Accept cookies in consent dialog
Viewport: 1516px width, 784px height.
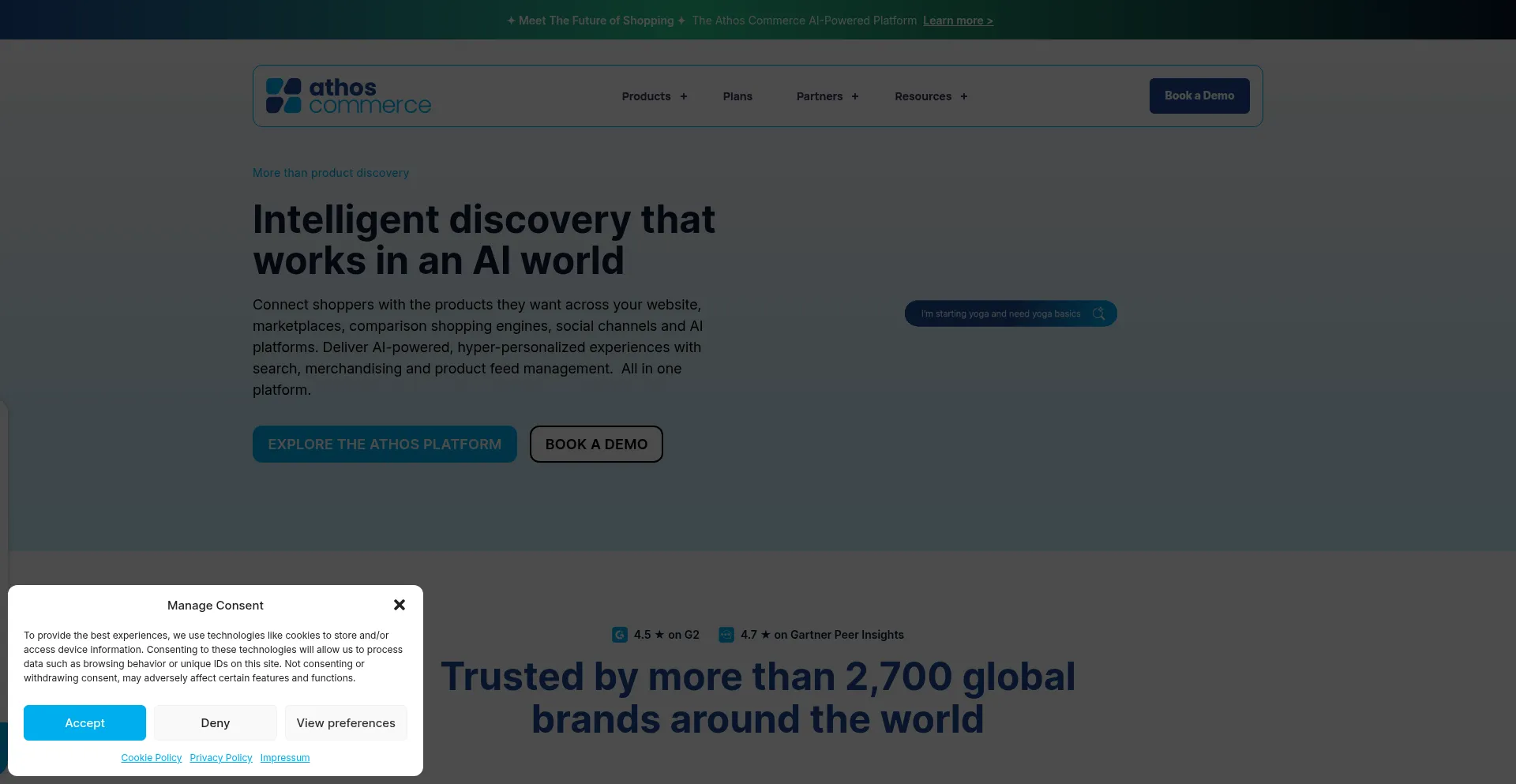point(84,723)
